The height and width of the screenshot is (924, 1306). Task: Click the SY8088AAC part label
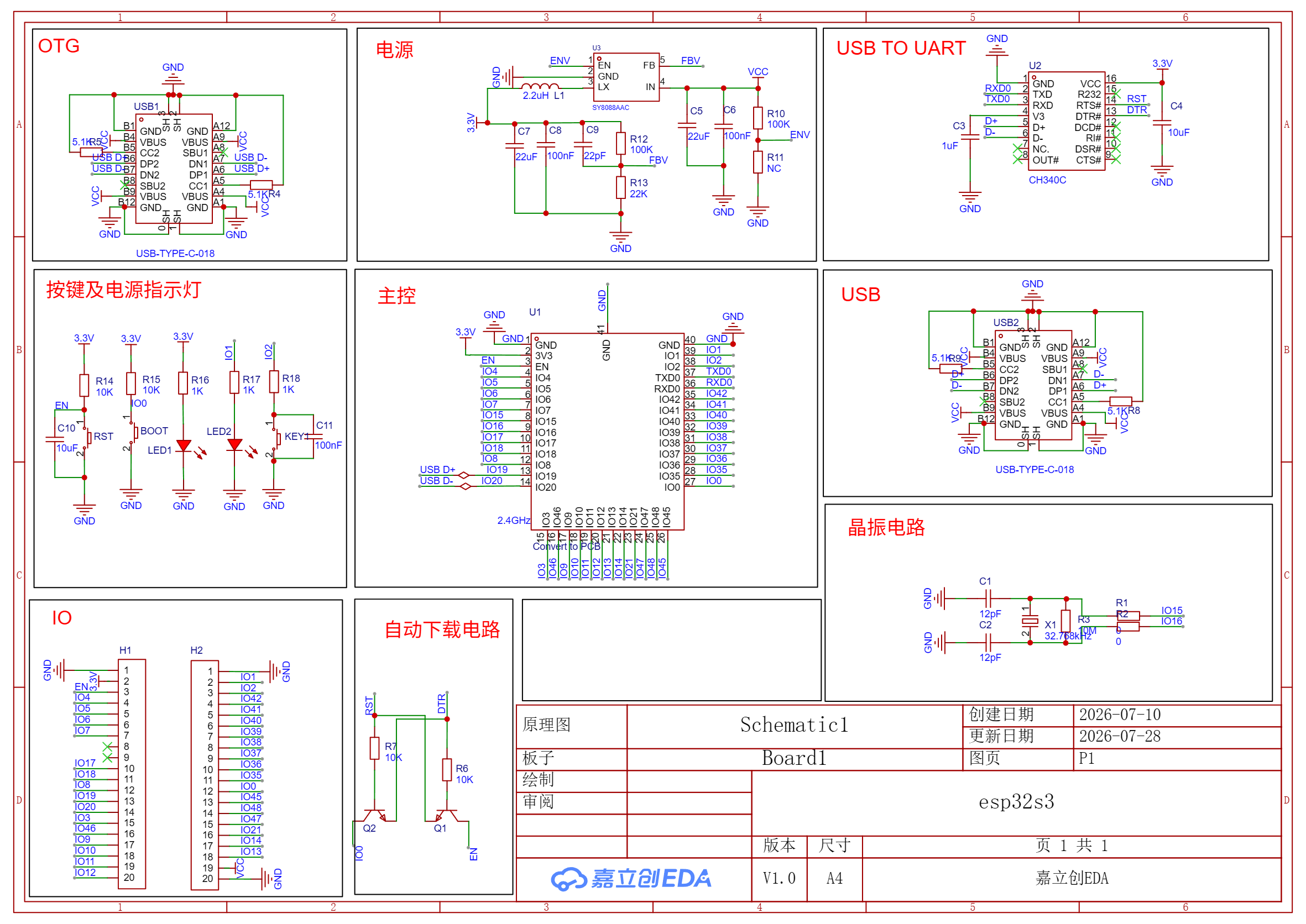(610, 108)
